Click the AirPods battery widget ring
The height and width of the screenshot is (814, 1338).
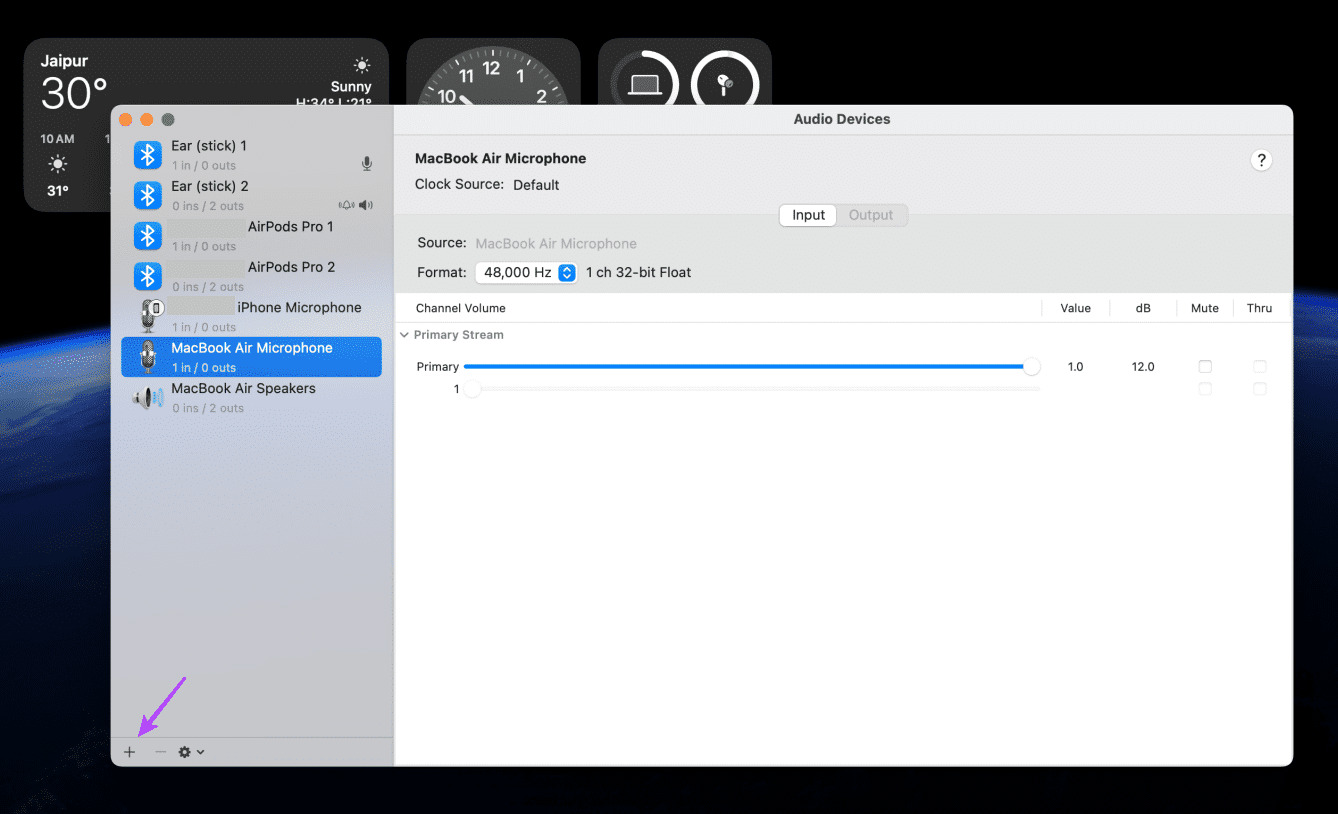point(725,84)
